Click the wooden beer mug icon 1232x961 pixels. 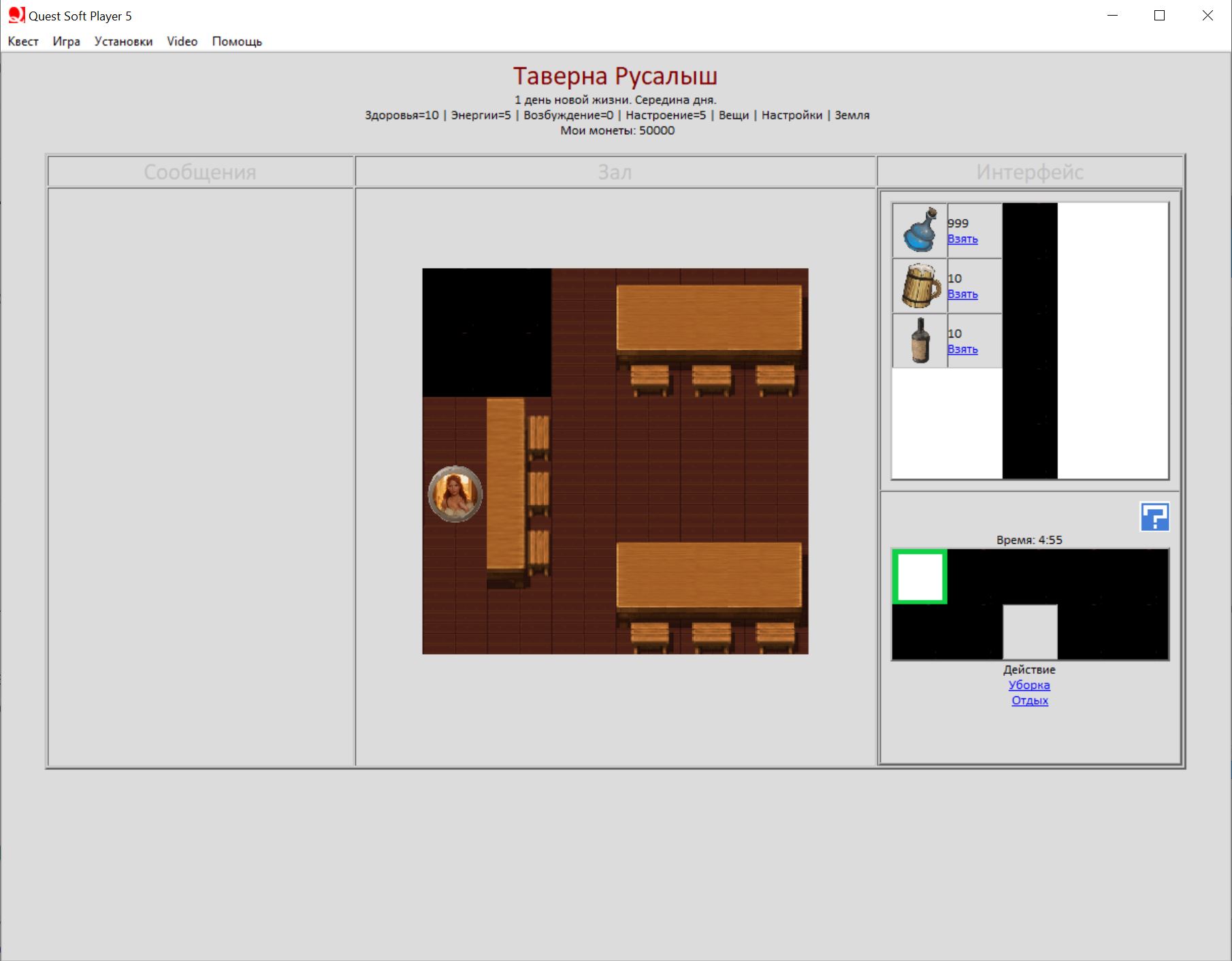coord(920,286)
